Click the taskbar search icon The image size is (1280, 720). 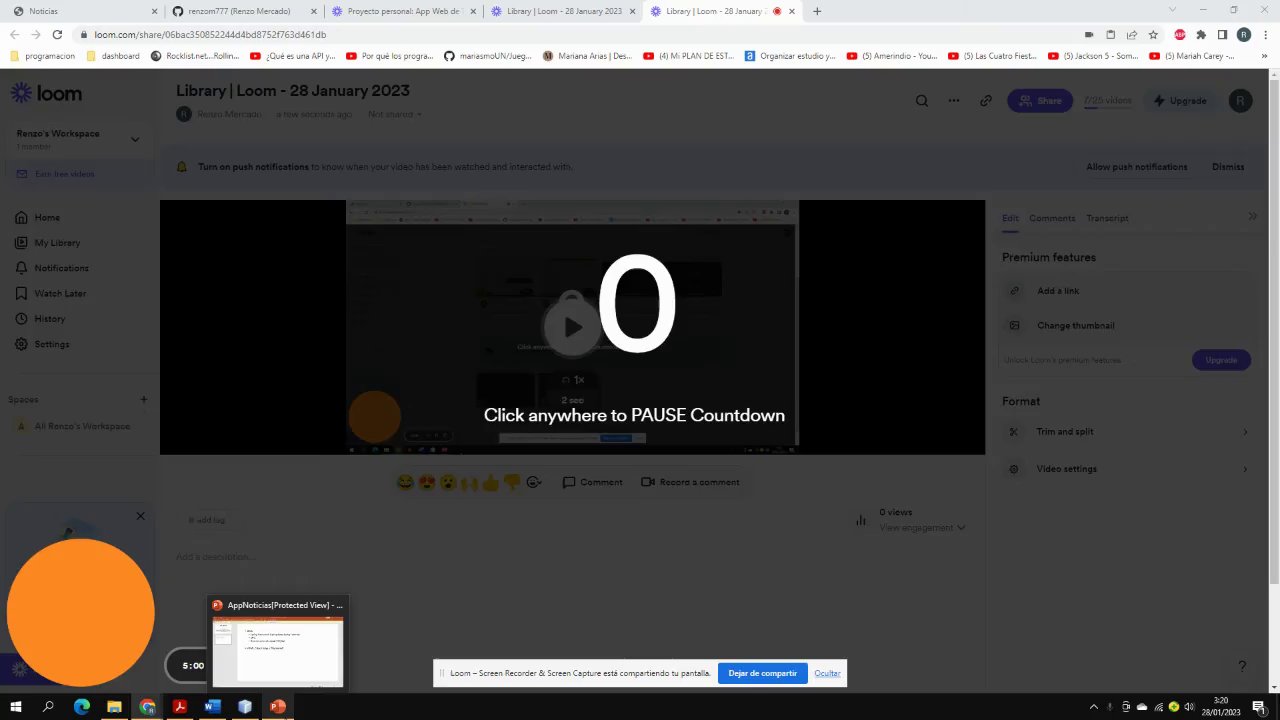tap(48, 706)
